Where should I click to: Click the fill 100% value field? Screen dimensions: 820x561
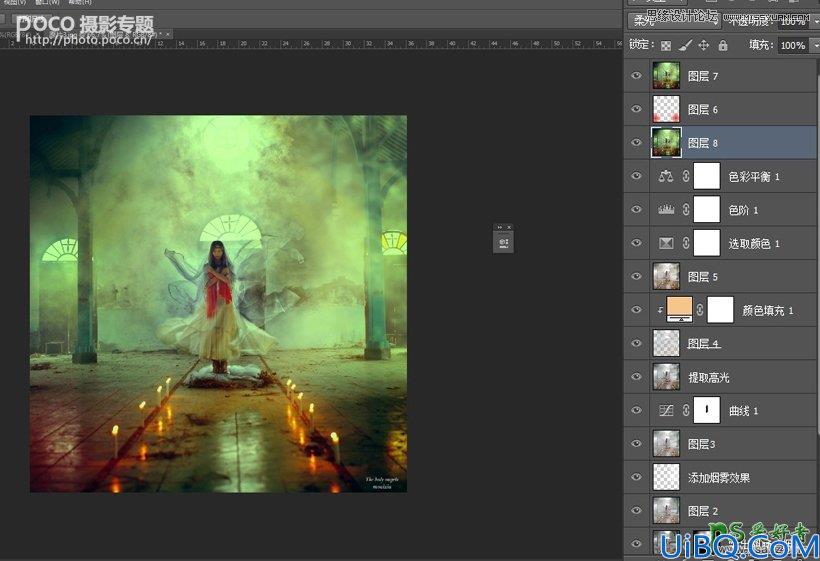[x=793, y=45]
